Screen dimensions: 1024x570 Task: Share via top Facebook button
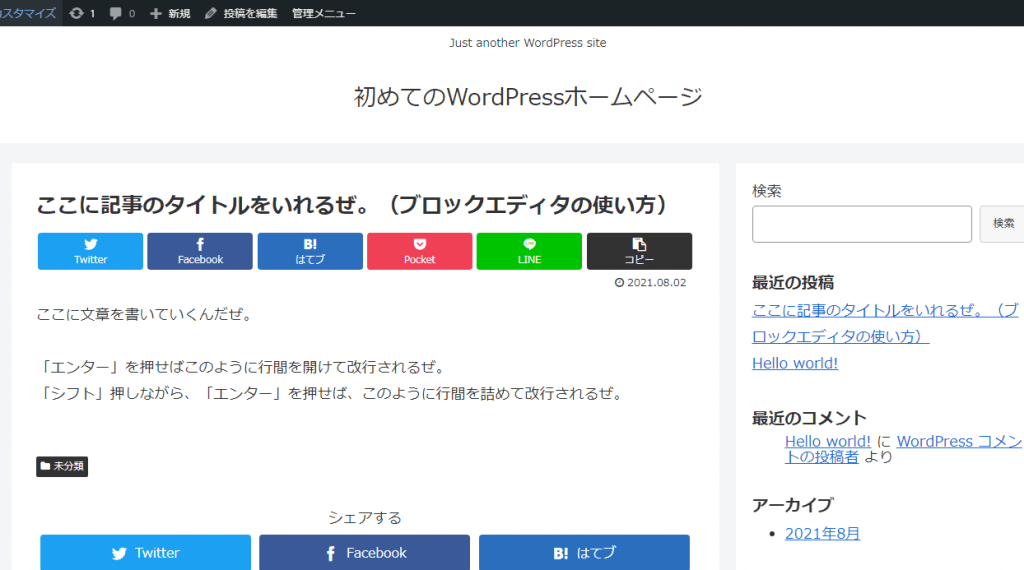200,251
